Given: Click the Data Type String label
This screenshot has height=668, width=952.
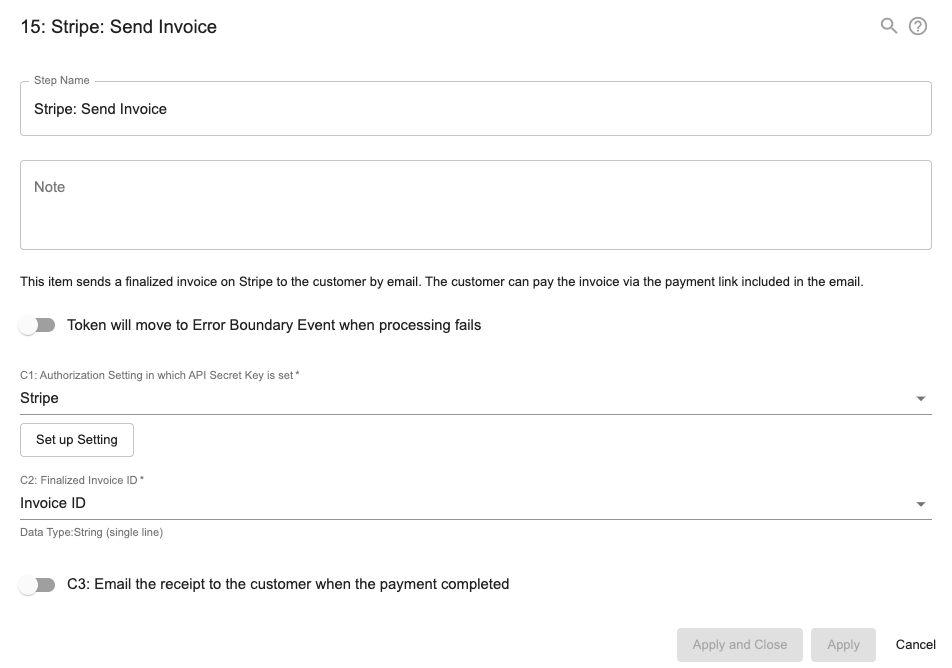Looking at the screenshot, I should click(91, 532).
